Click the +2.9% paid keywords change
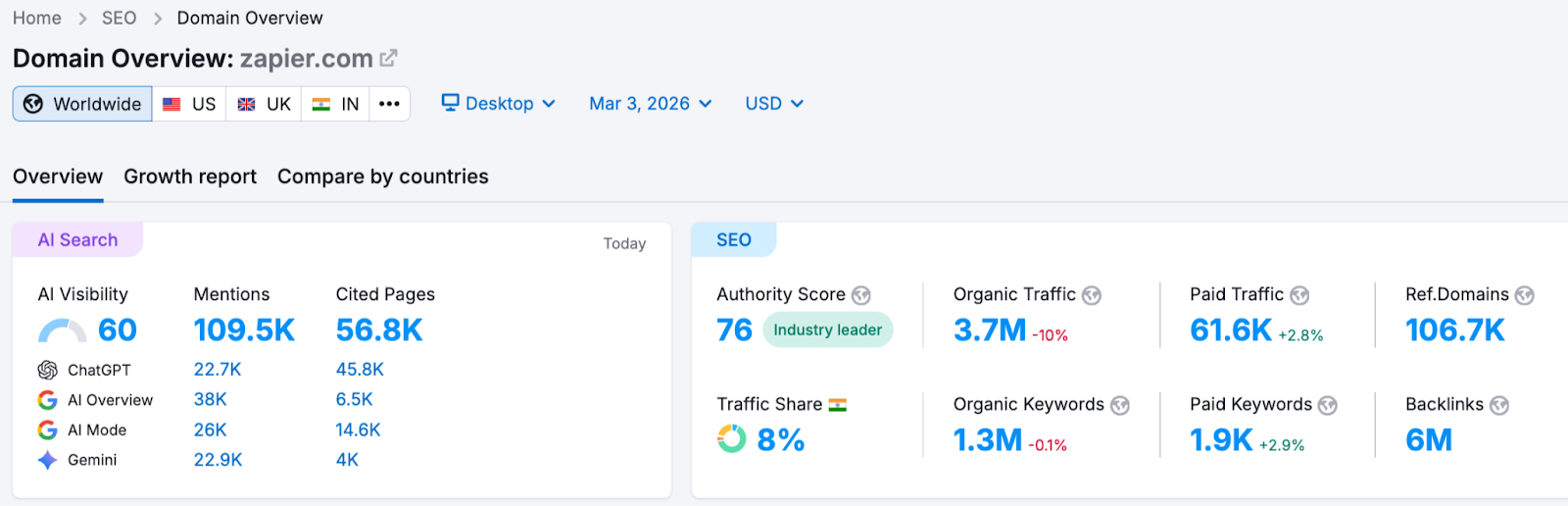Image resolution: width=1568 pixels, height=506 pixels. [x=1282, y=445]
